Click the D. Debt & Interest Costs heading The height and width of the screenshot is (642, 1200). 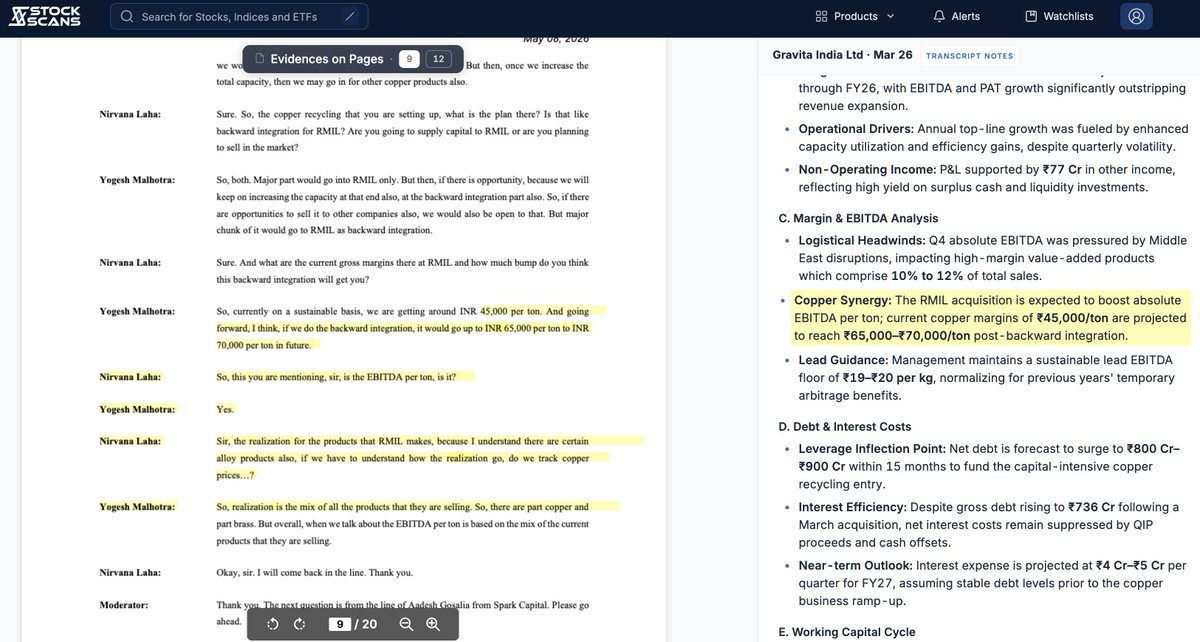coord(845,426)
